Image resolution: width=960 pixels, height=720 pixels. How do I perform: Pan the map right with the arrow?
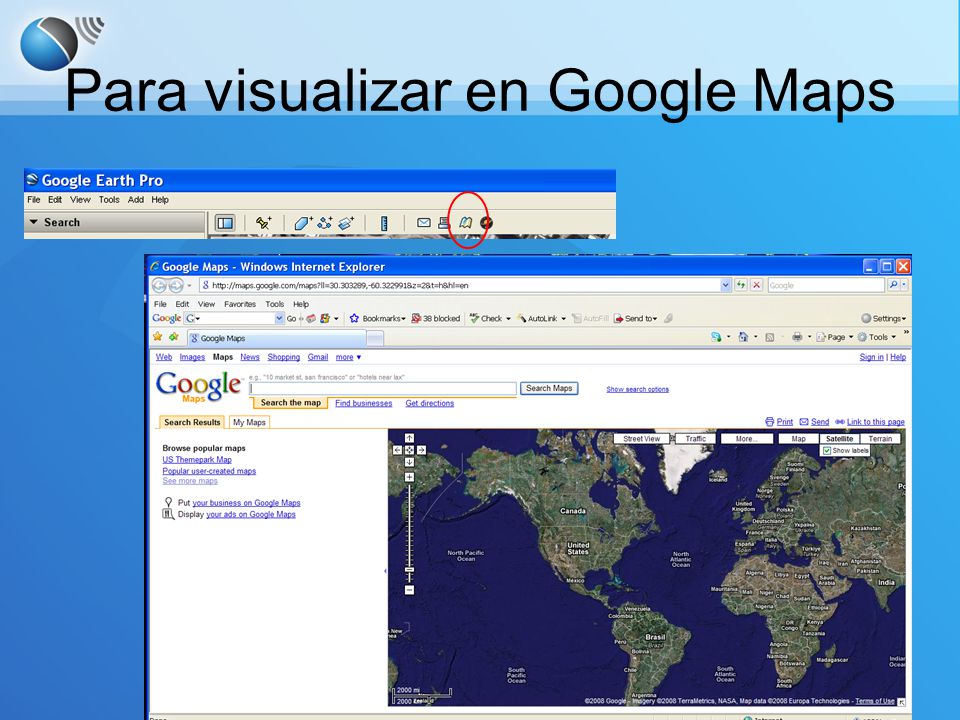click(421, 450)
